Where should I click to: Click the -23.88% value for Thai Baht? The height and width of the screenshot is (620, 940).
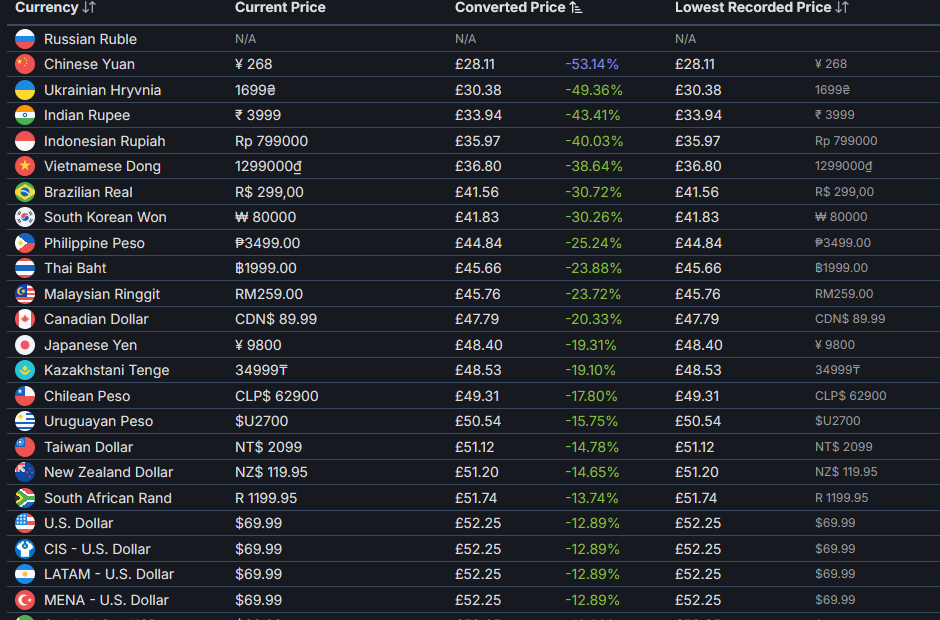593,268
